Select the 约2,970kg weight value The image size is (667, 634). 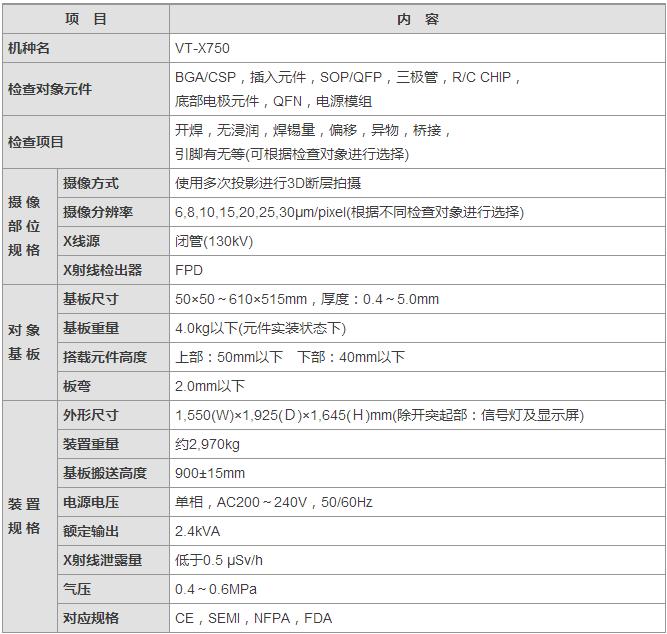207,444
